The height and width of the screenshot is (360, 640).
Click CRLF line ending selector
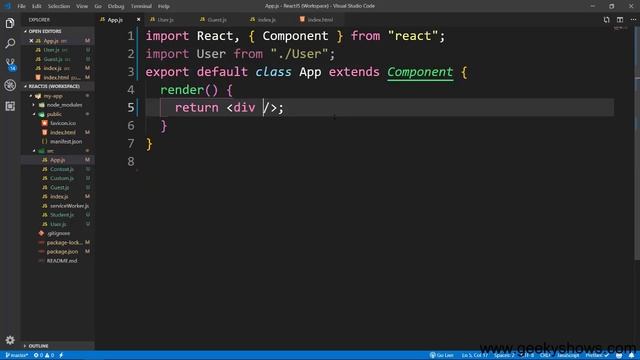(545, 356)
